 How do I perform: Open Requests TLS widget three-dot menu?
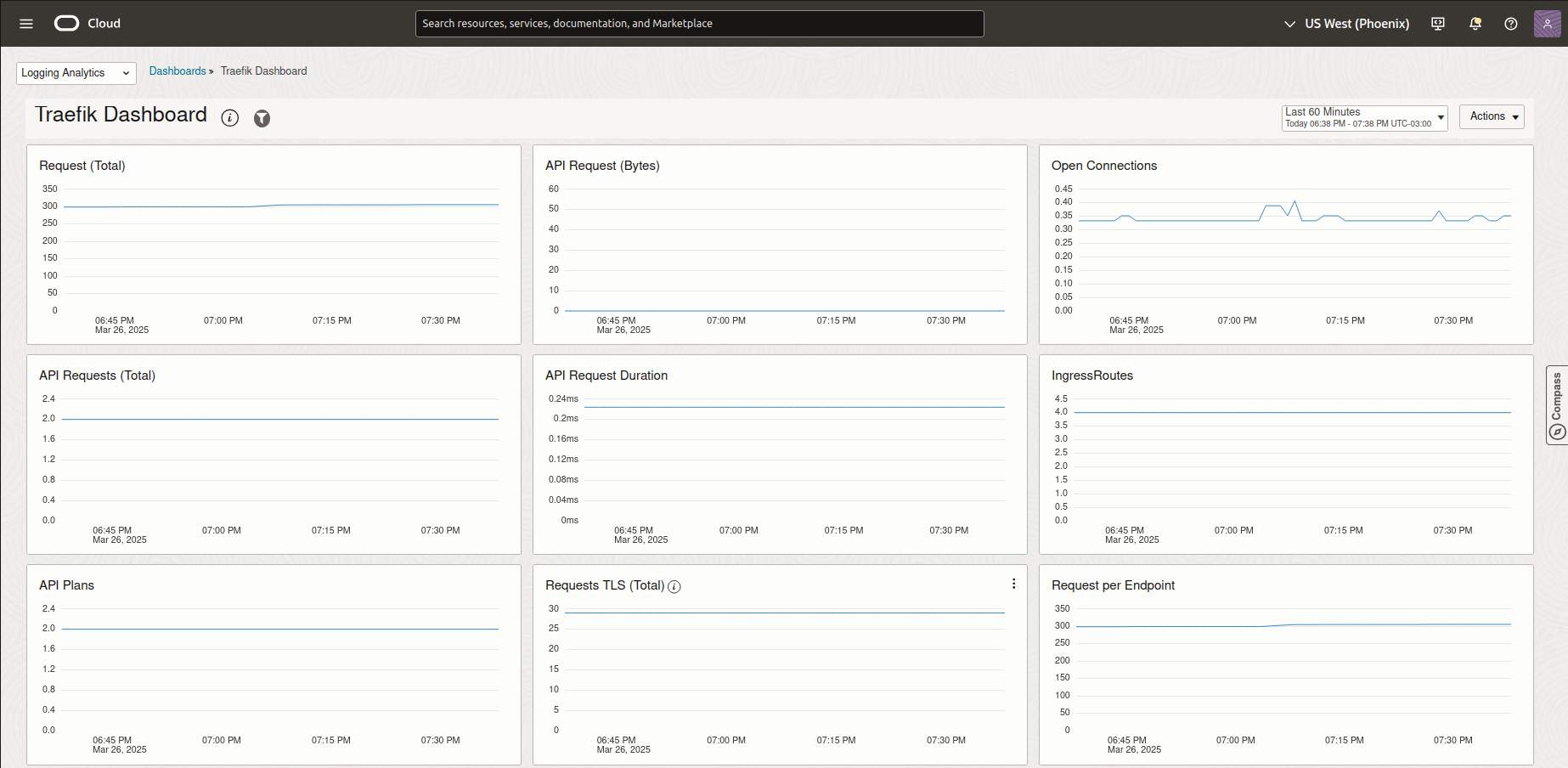click(1013, 584)
